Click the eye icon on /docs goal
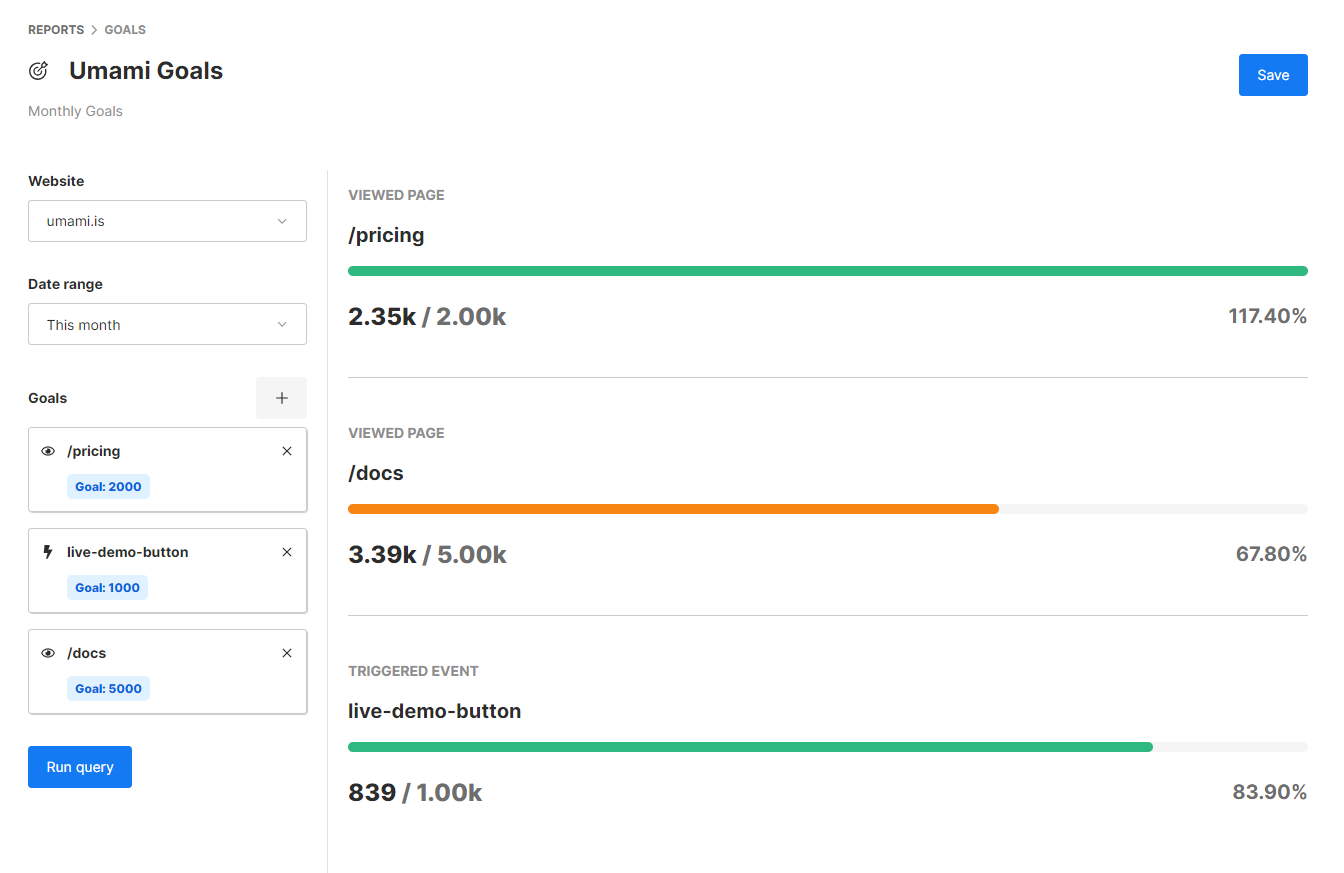Screen dimensions: 1344x873 pos(48,653)
